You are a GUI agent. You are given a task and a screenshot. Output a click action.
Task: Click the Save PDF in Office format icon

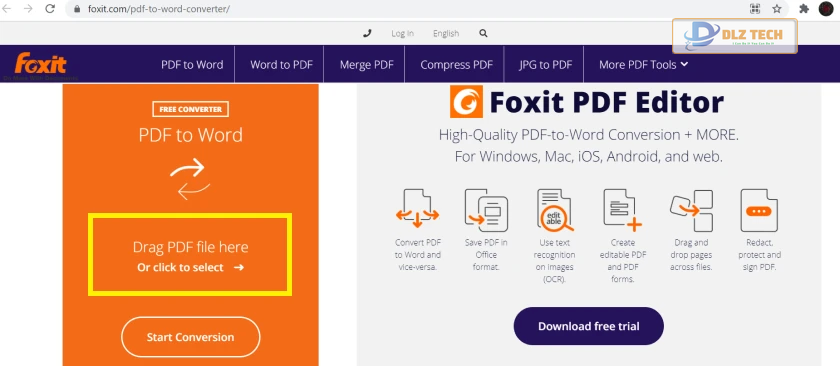(x=486, y=210)
